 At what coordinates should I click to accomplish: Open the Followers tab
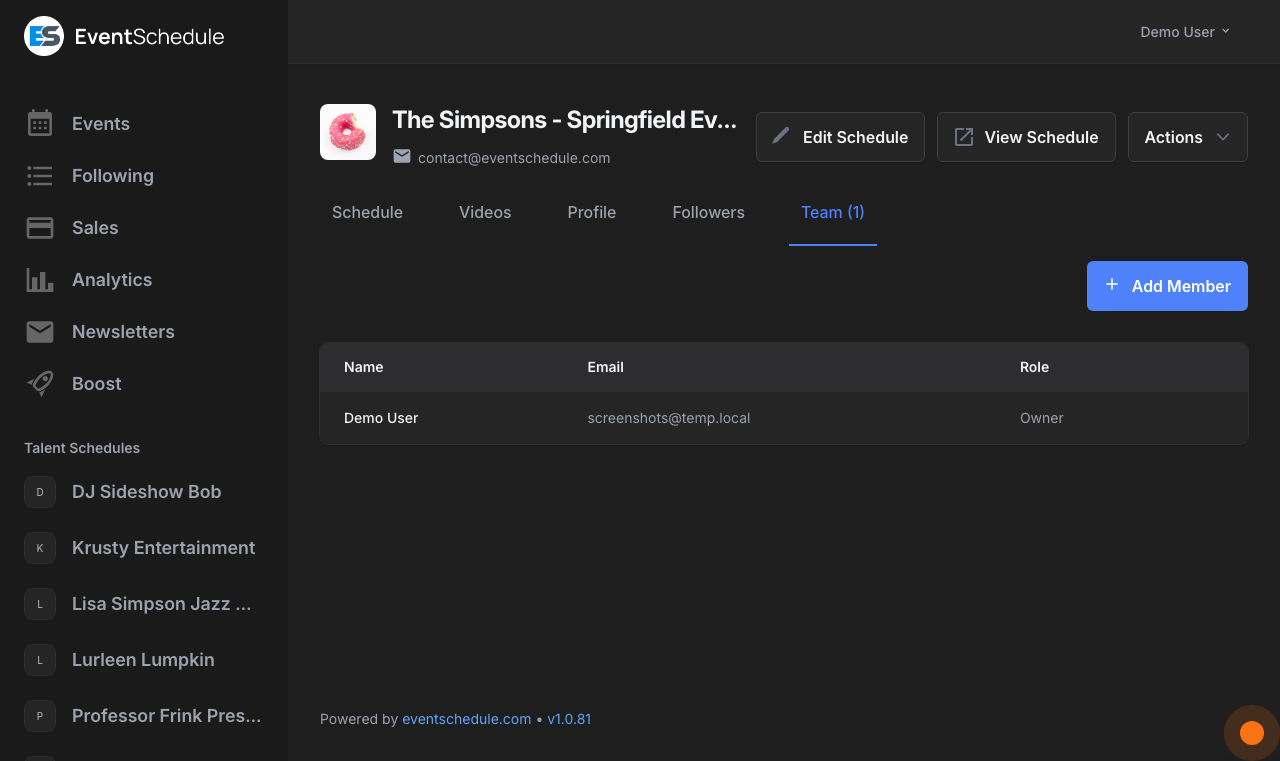point(708,212)
